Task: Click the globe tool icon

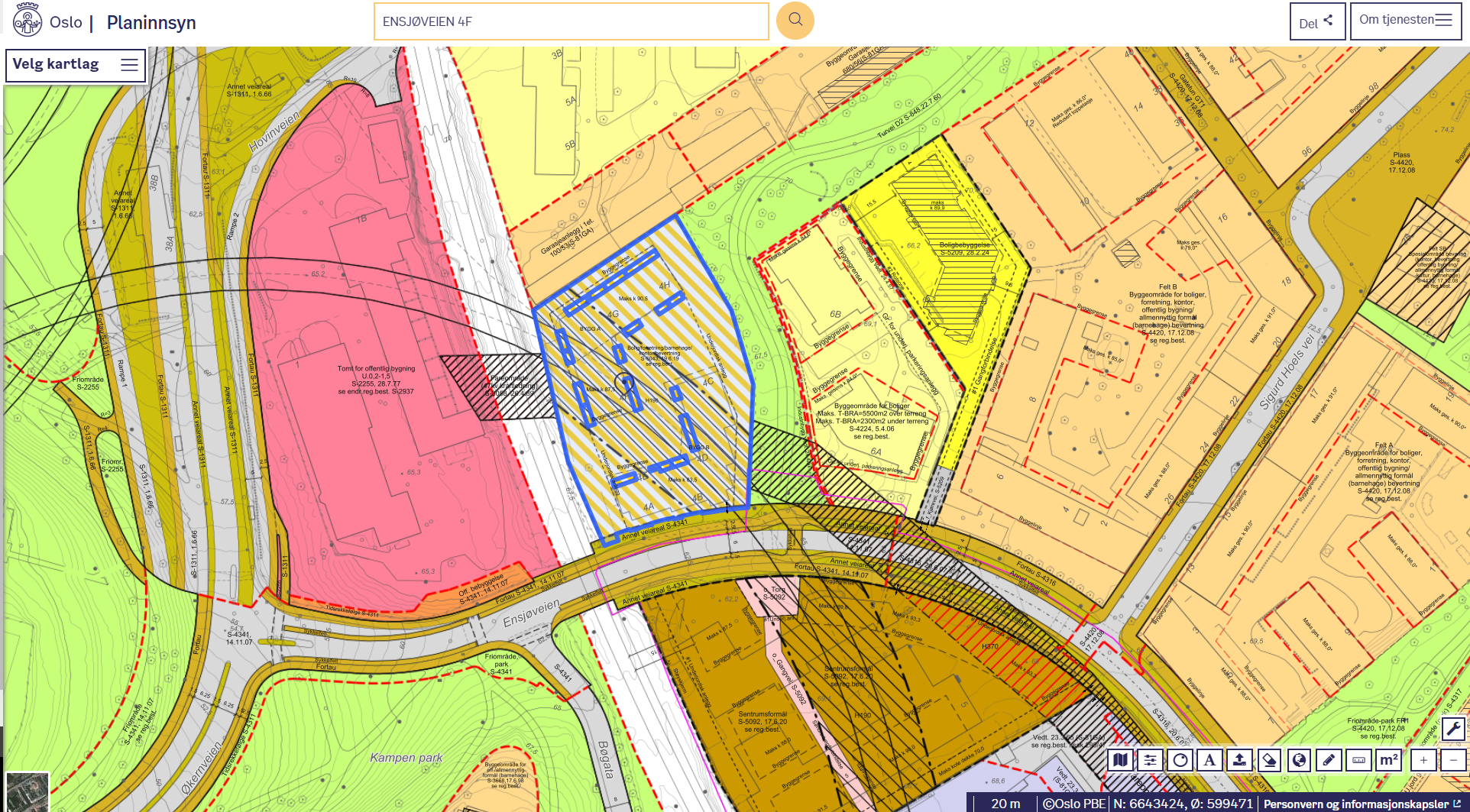Action: (x=1299, y=760)
